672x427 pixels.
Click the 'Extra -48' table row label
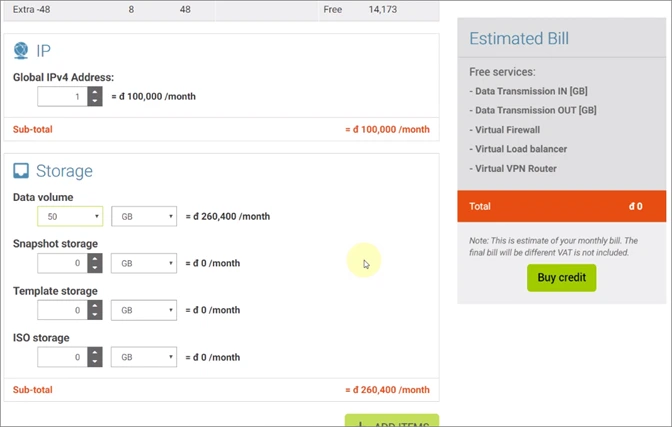point(31,9)
